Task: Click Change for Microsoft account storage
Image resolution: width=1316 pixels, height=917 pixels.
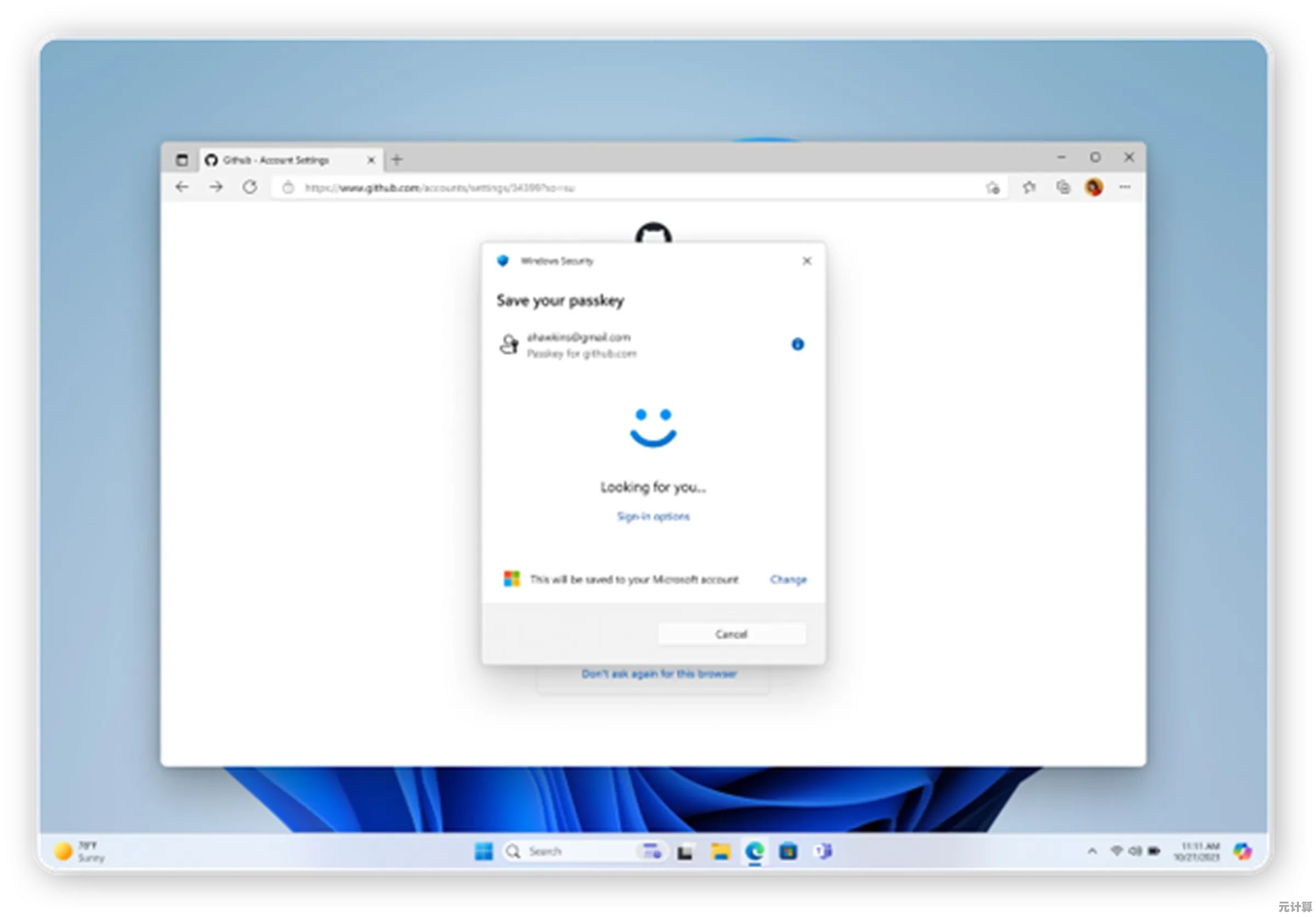Action: pyautogui.click(x=788, y=580)
